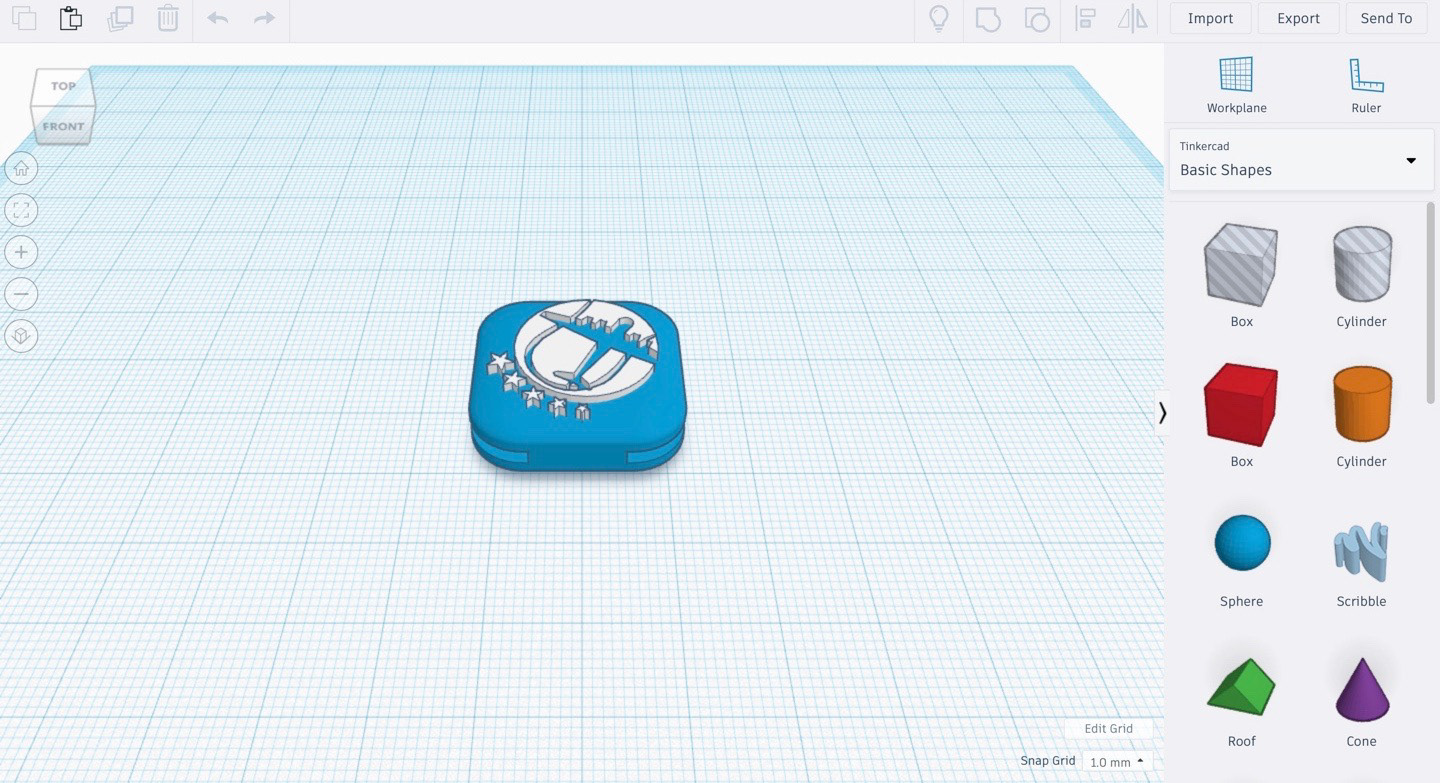Click the Home view icon
The width and height of the screenshot is (1440, 783).
(x=21, y=168)
